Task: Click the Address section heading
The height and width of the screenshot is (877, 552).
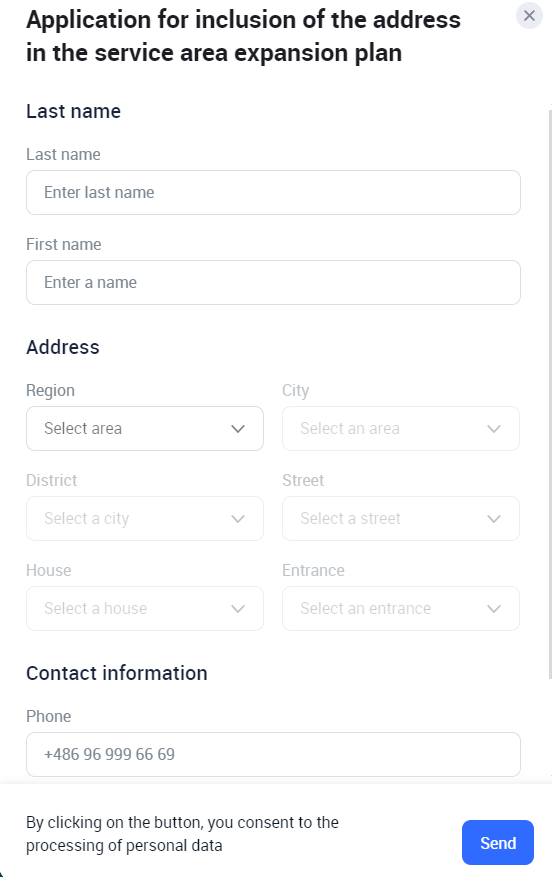Action: pos(63,347)
